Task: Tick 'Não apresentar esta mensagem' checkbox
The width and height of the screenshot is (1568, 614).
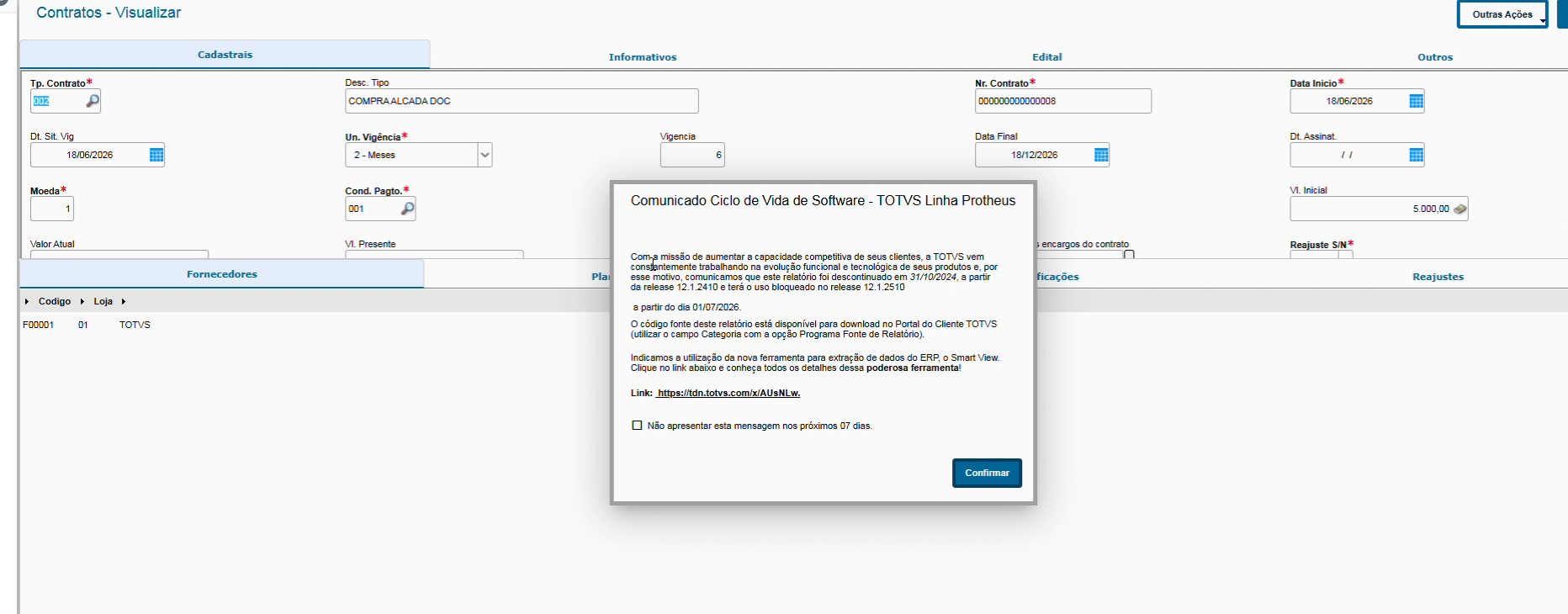Action: [637, 426]
